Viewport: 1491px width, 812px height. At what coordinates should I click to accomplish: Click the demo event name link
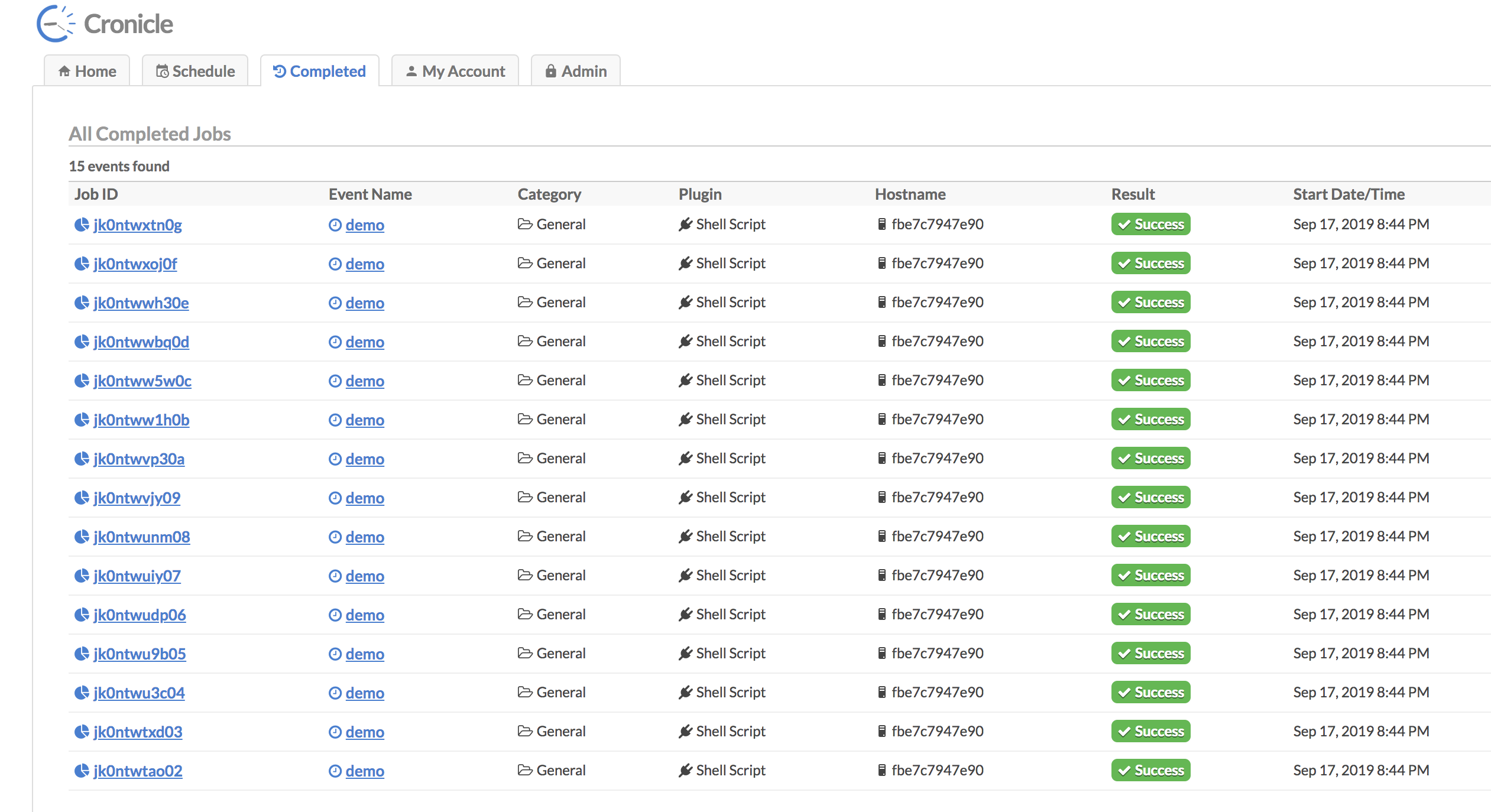pyautogui.click(x=365, y=225)
